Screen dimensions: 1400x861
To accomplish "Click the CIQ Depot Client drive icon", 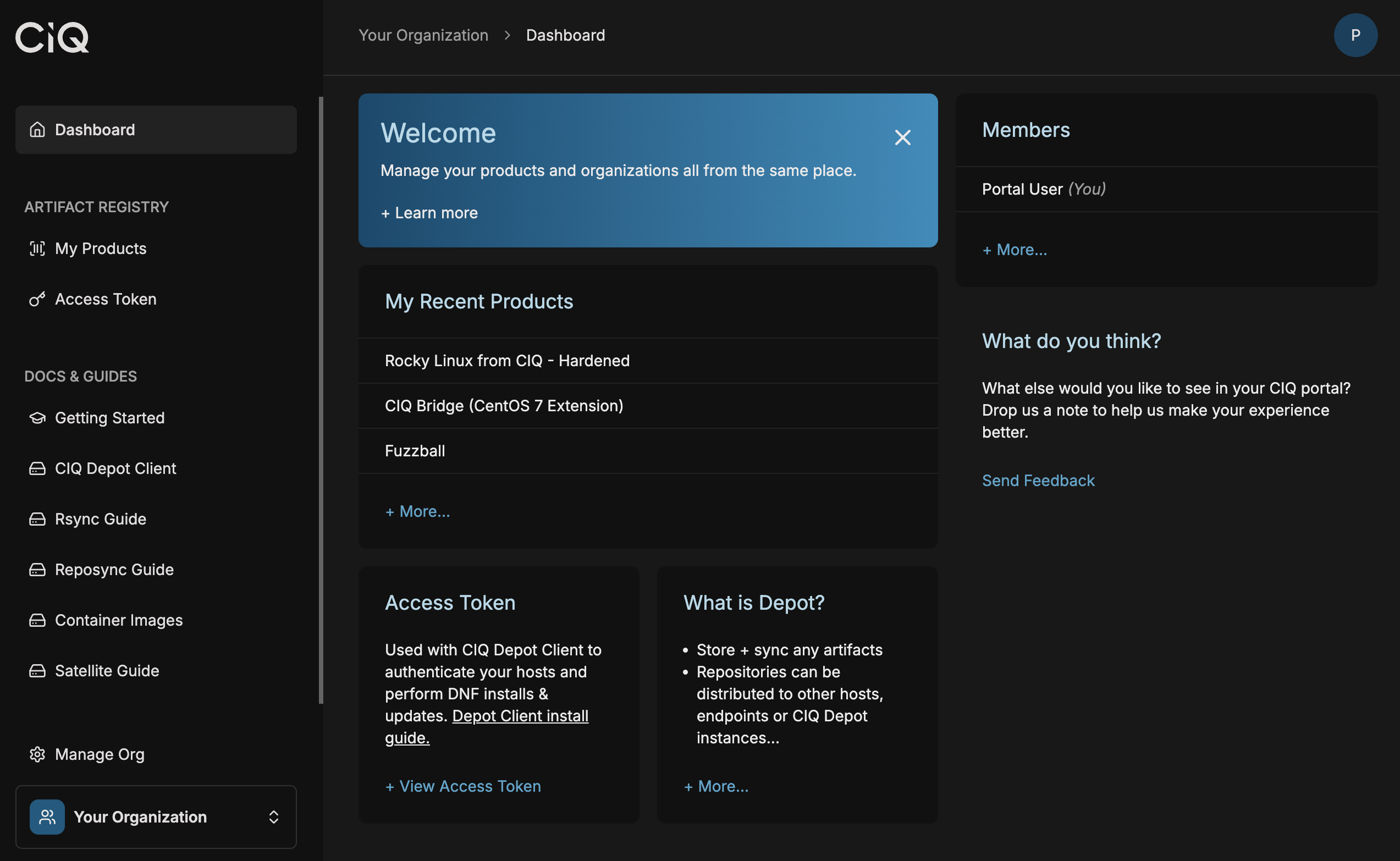I will click(x=37, y=468).
